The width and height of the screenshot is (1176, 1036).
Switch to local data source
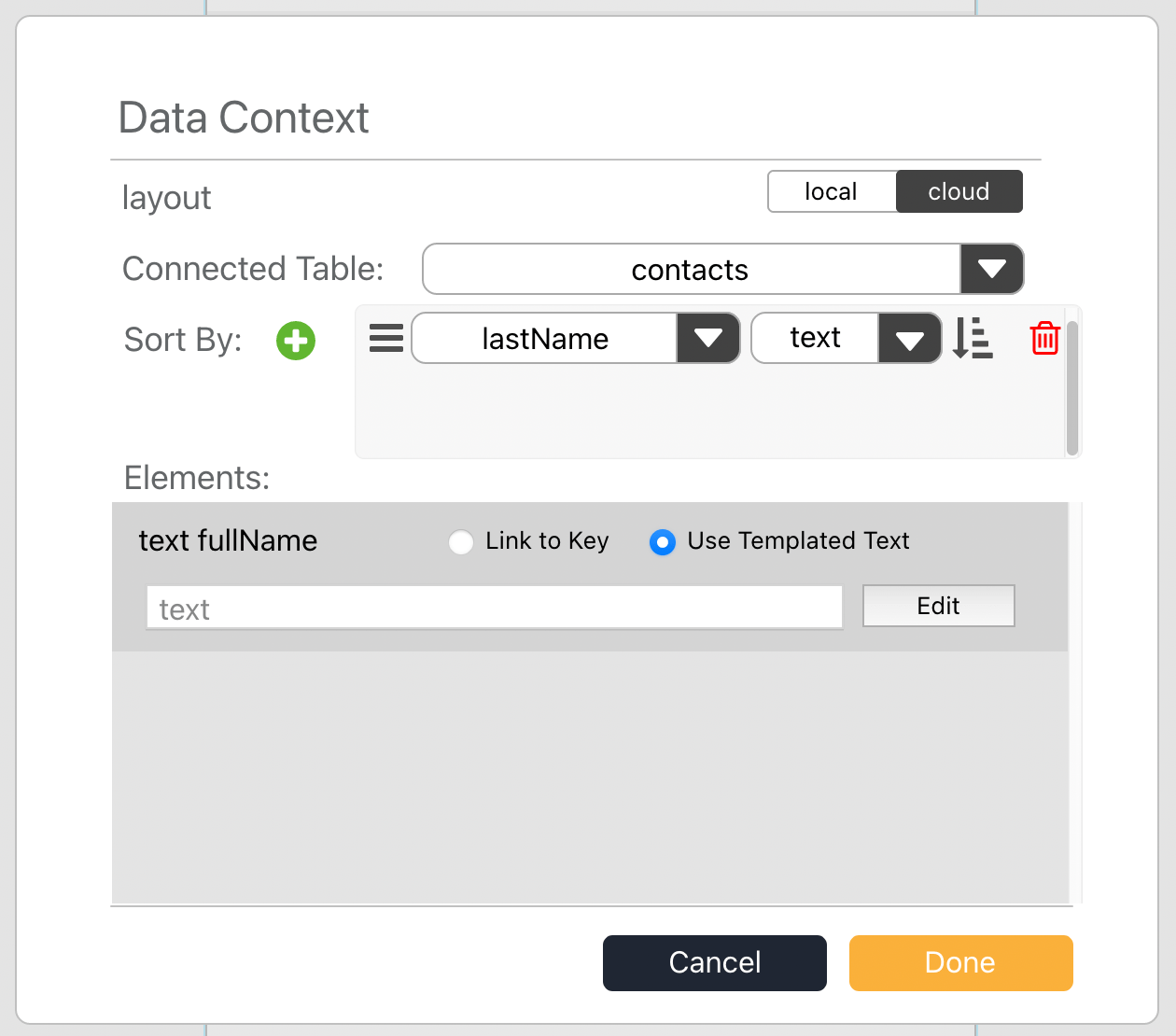[x=832, y=191]
